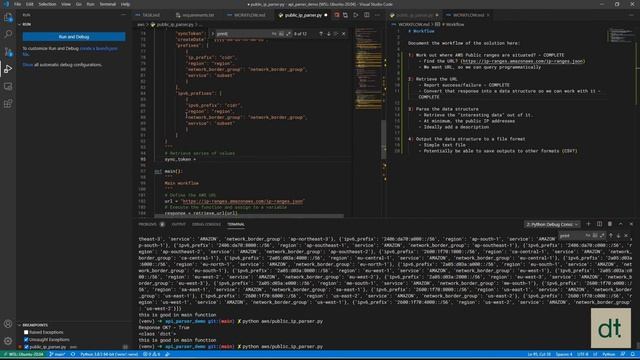Open the Selection menu
Image resolution: width=640 pixels, height=360 pixels.
pos(47,4)
